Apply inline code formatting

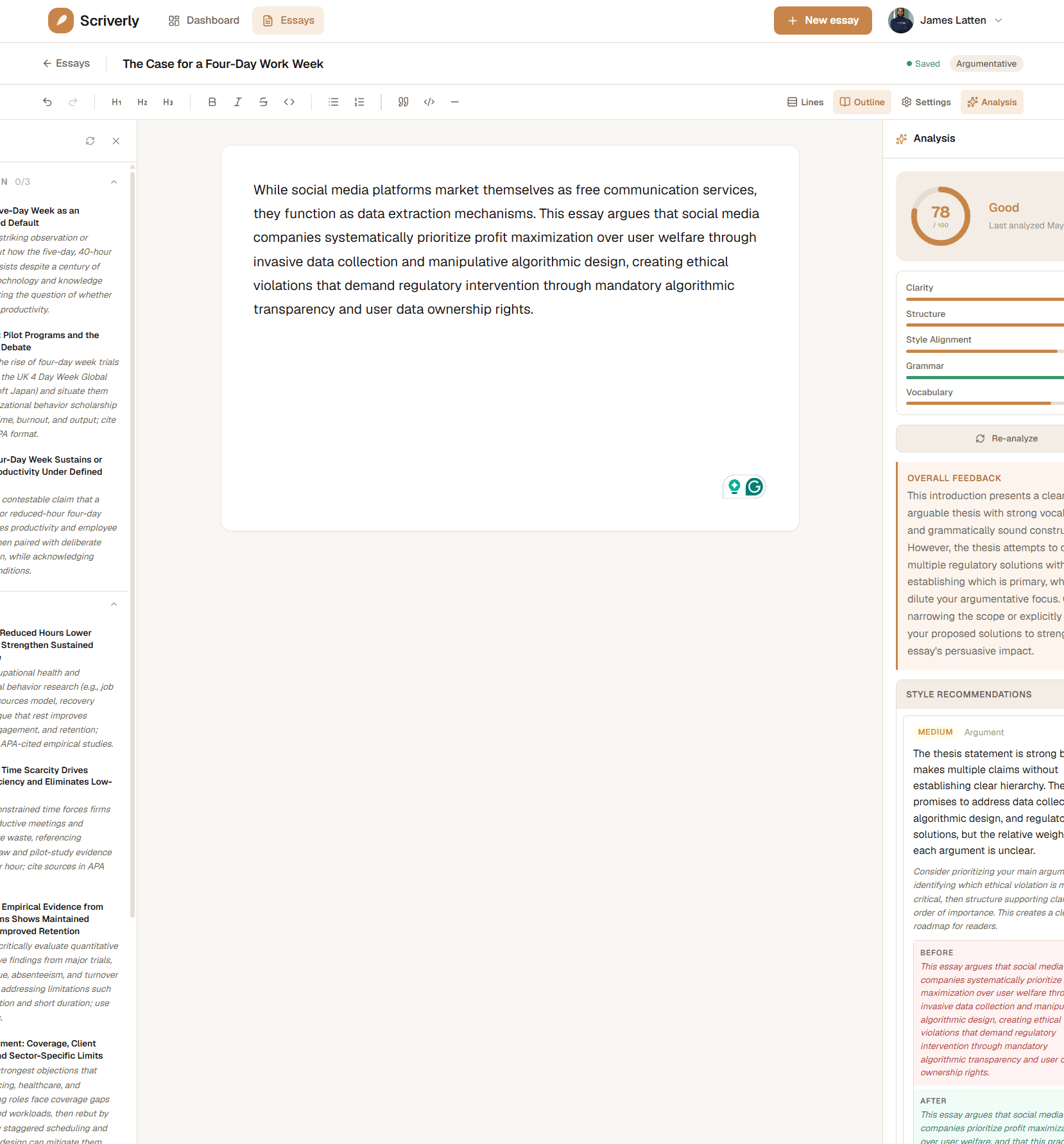pyautogui.click(x=289, y=102)
